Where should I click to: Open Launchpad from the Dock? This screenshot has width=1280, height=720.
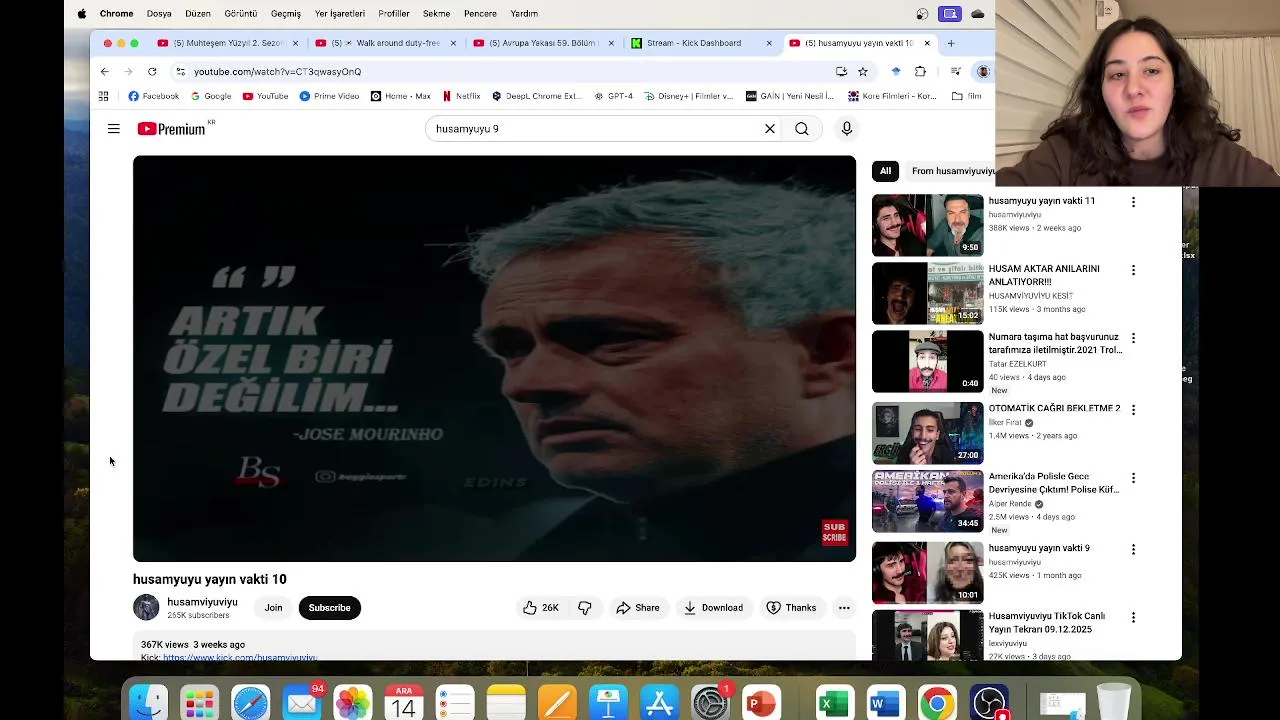coord(199,702)
